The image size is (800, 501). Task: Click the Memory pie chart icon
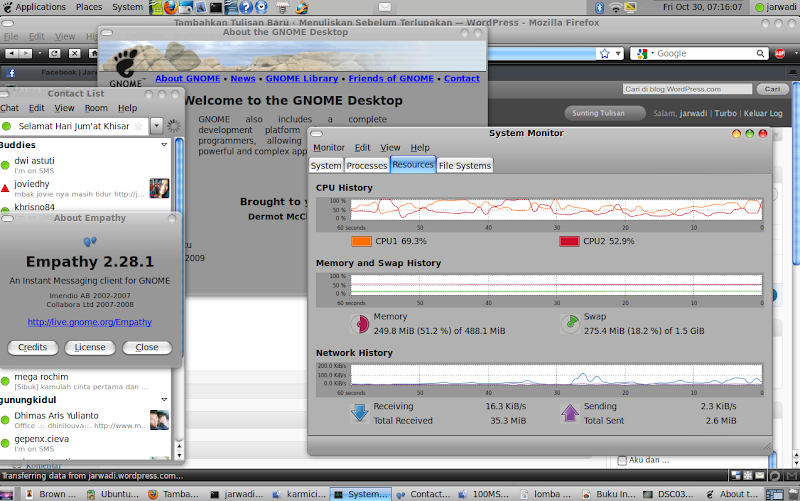(x=360, y=323)
